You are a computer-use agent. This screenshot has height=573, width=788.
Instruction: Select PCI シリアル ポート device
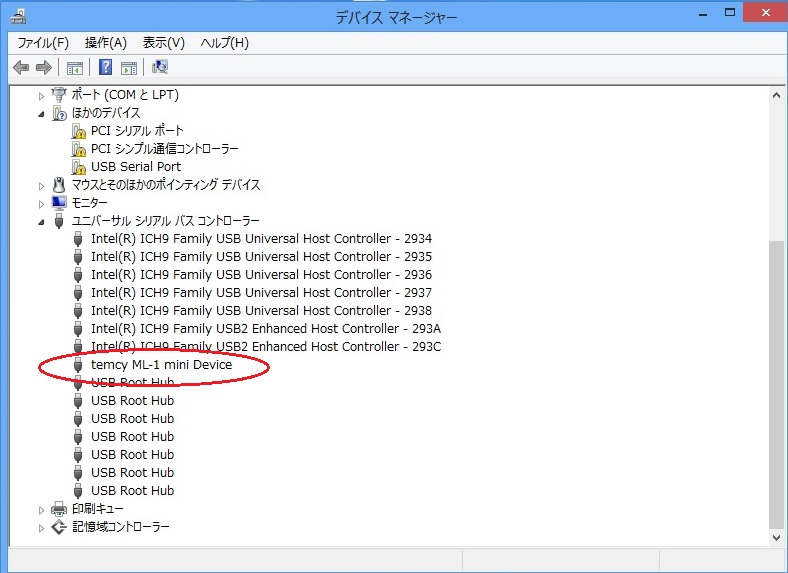pyautogui.click(x=137, y=131)
